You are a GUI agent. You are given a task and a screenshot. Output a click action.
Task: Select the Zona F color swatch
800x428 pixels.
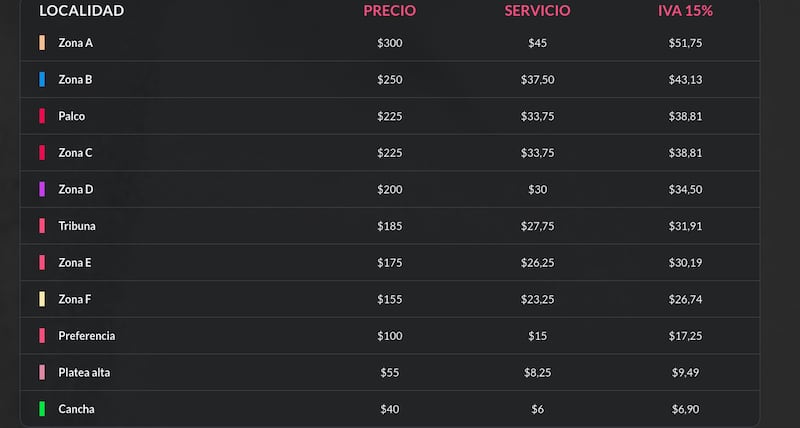point(42,299)
